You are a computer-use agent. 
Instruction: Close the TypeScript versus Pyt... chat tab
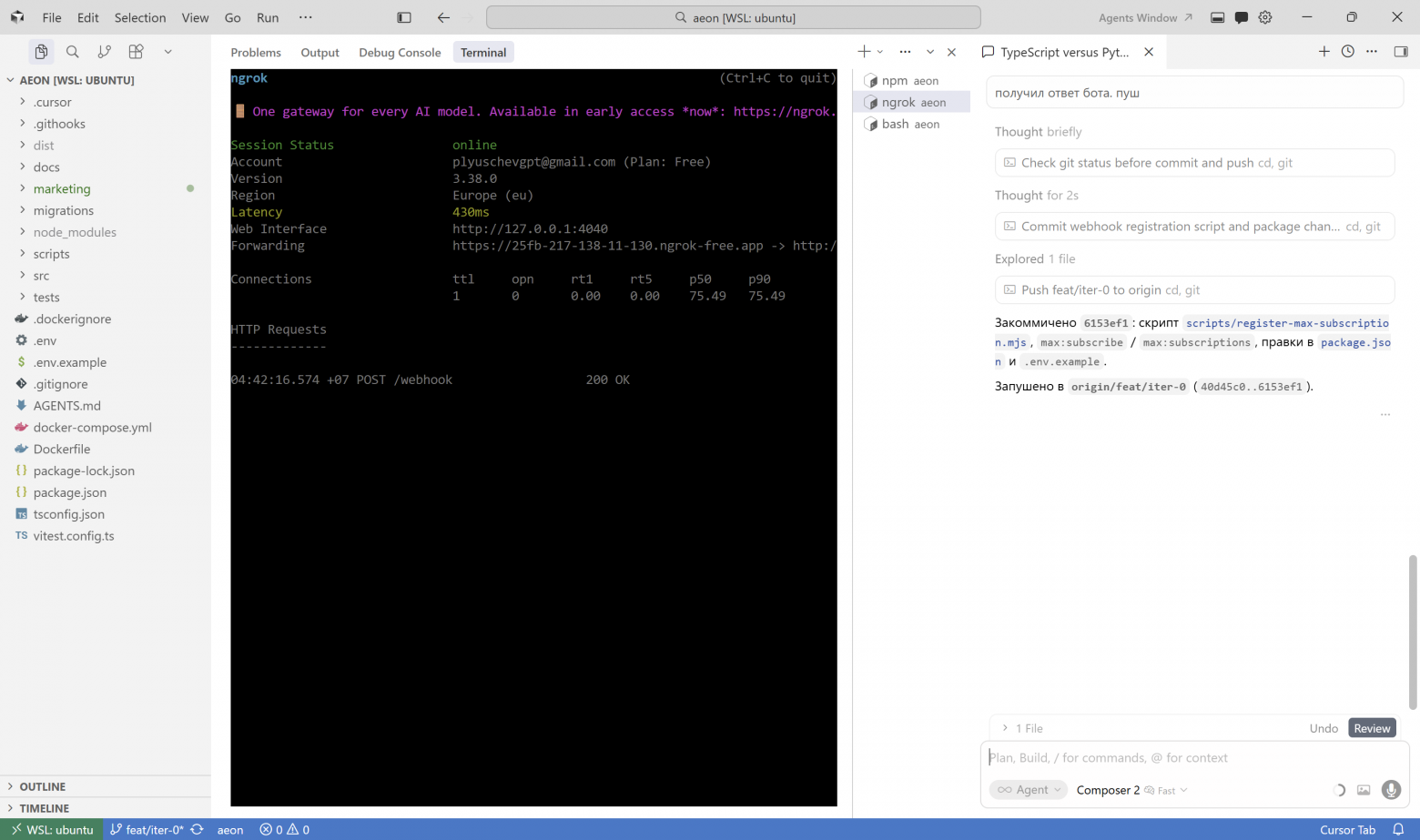1149,52
